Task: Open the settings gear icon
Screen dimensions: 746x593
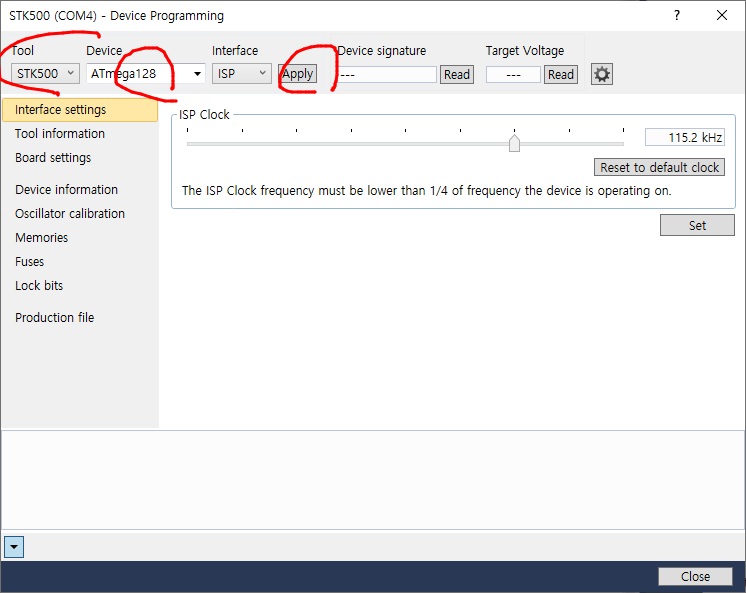Action: click(x=601, y=74)
